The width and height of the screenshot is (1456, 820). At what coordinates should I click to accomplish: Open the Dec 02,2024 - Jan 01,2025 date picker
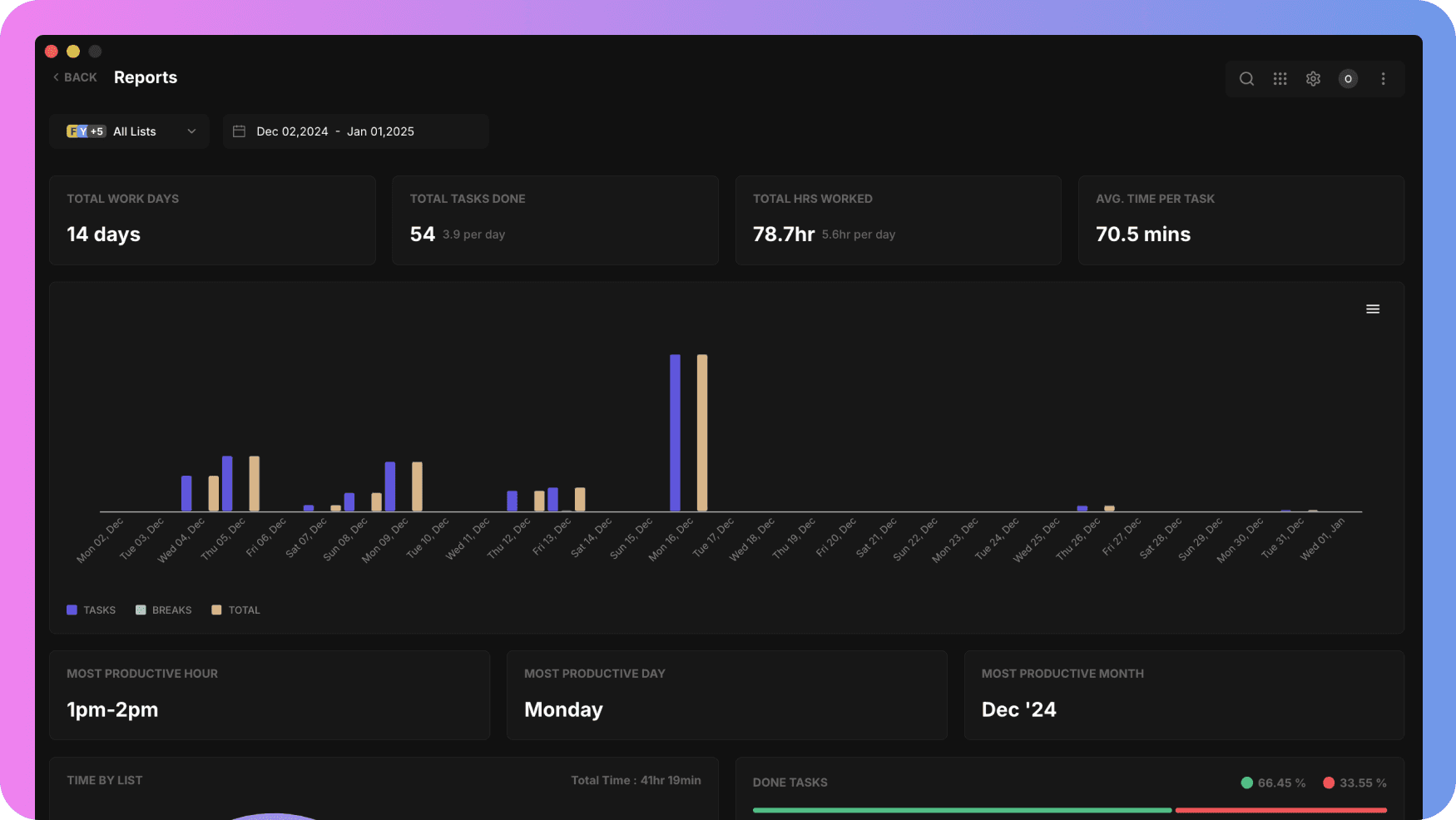point(355,131)
